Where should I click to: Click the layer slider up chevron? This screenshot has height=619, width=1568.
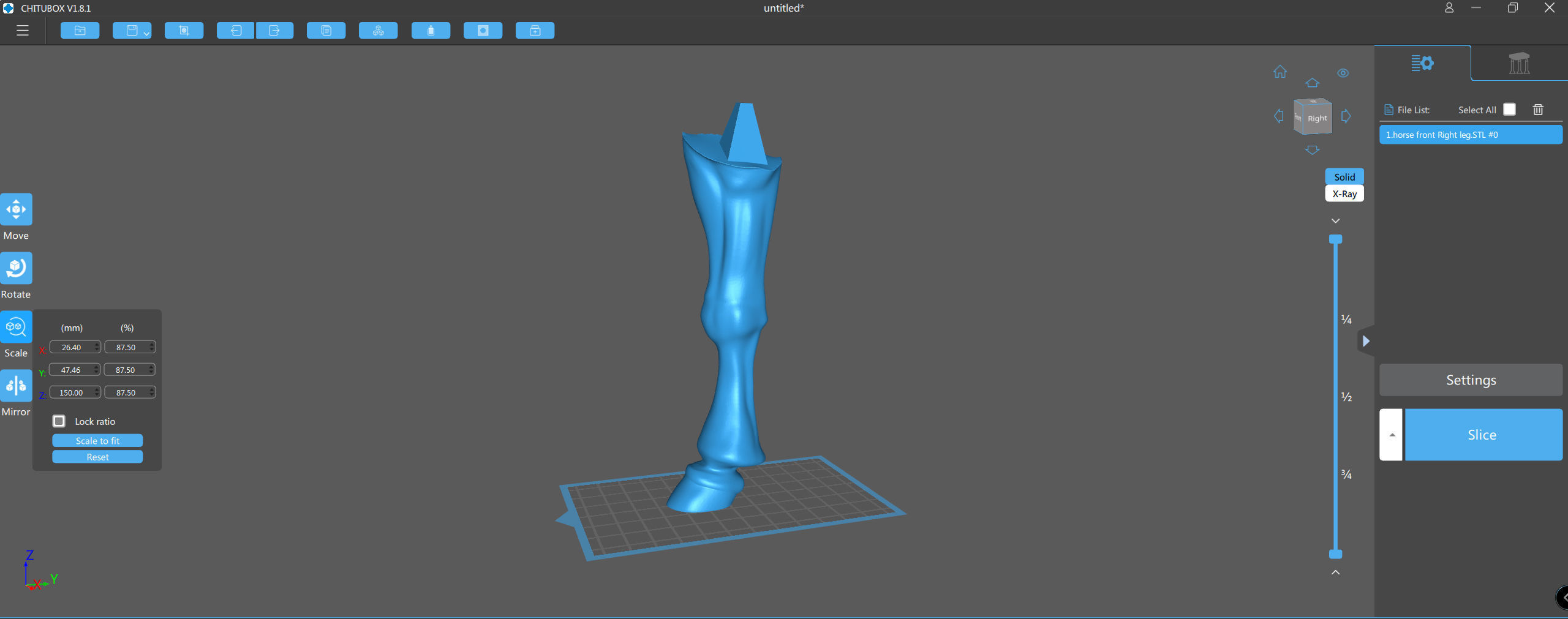[x=1336, y=572]
